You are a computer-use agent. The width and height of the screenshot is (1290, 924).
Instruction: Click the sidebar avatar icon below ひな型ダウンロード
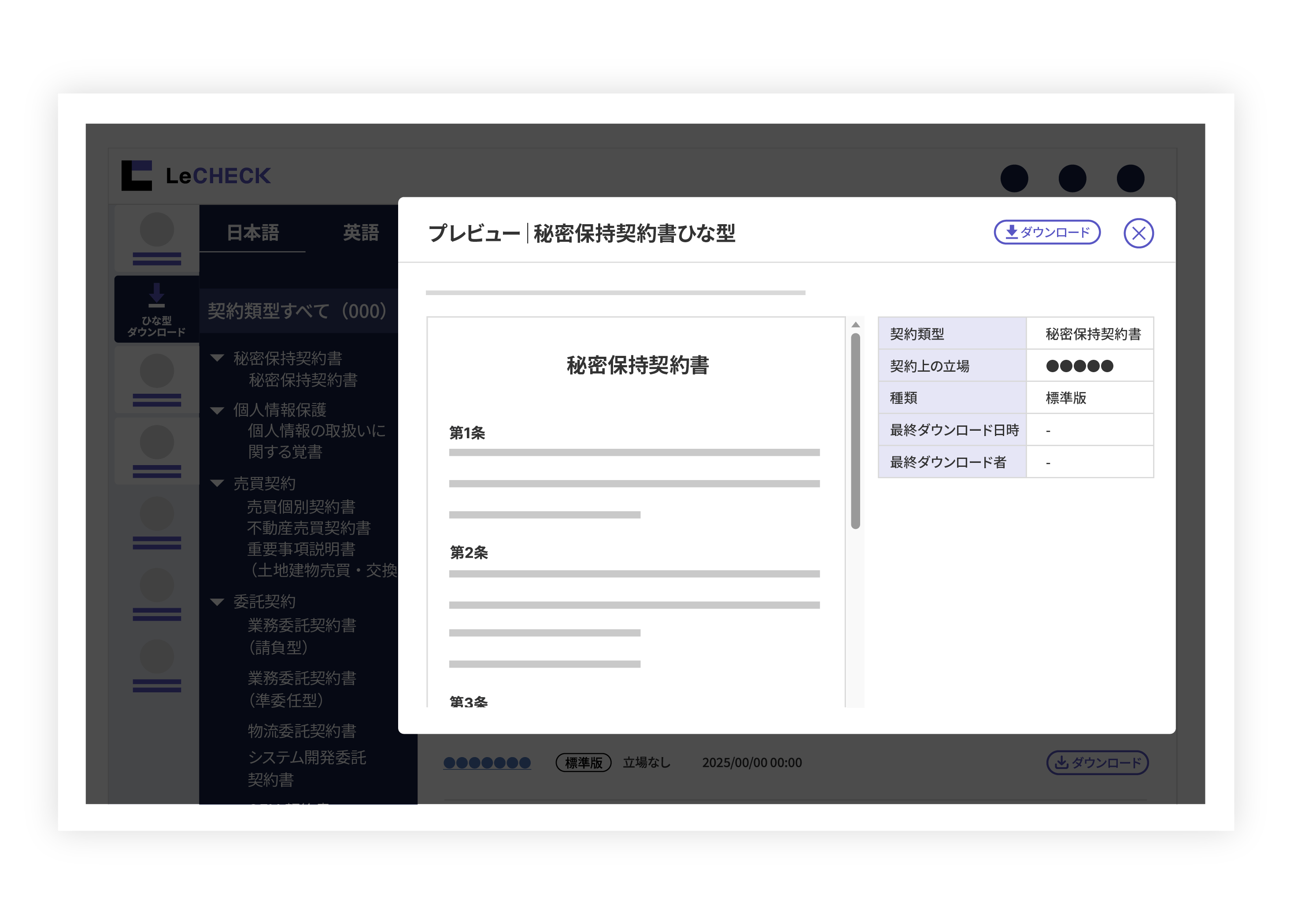tap(156, 372)
